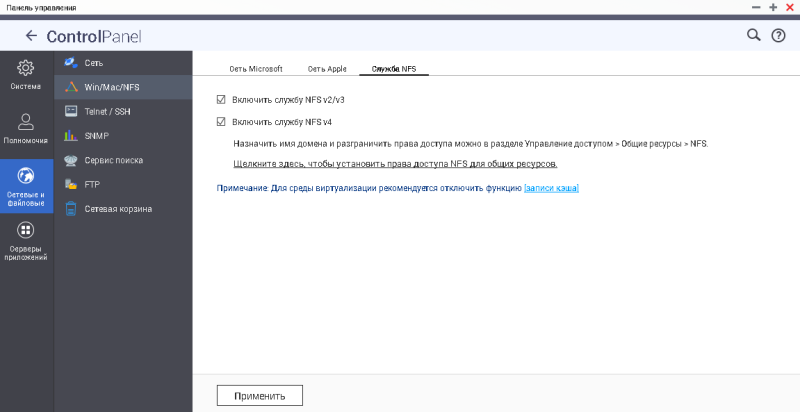Click the Примечание virtualization note text

pos(369,188)
